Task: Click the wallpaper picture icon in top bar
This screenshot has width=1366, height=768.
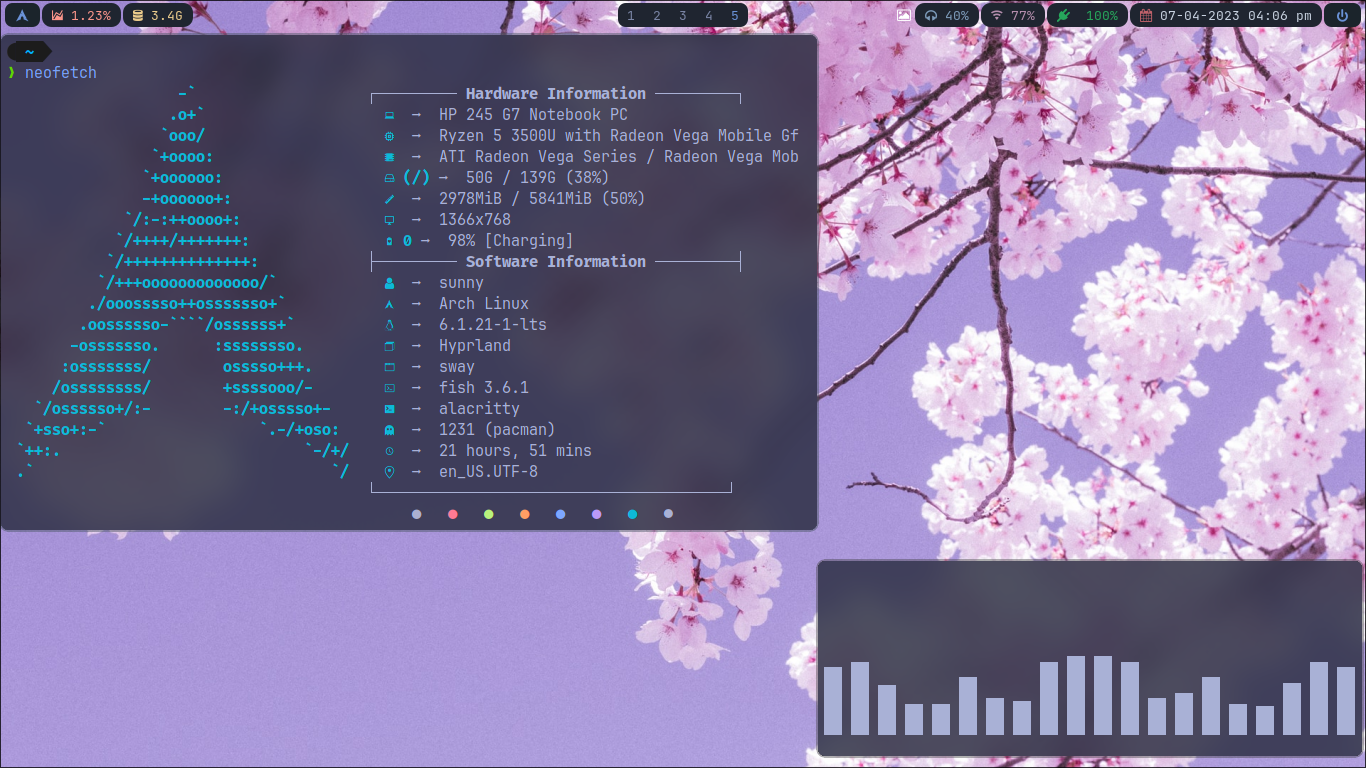Action: (x=904, y=15)
